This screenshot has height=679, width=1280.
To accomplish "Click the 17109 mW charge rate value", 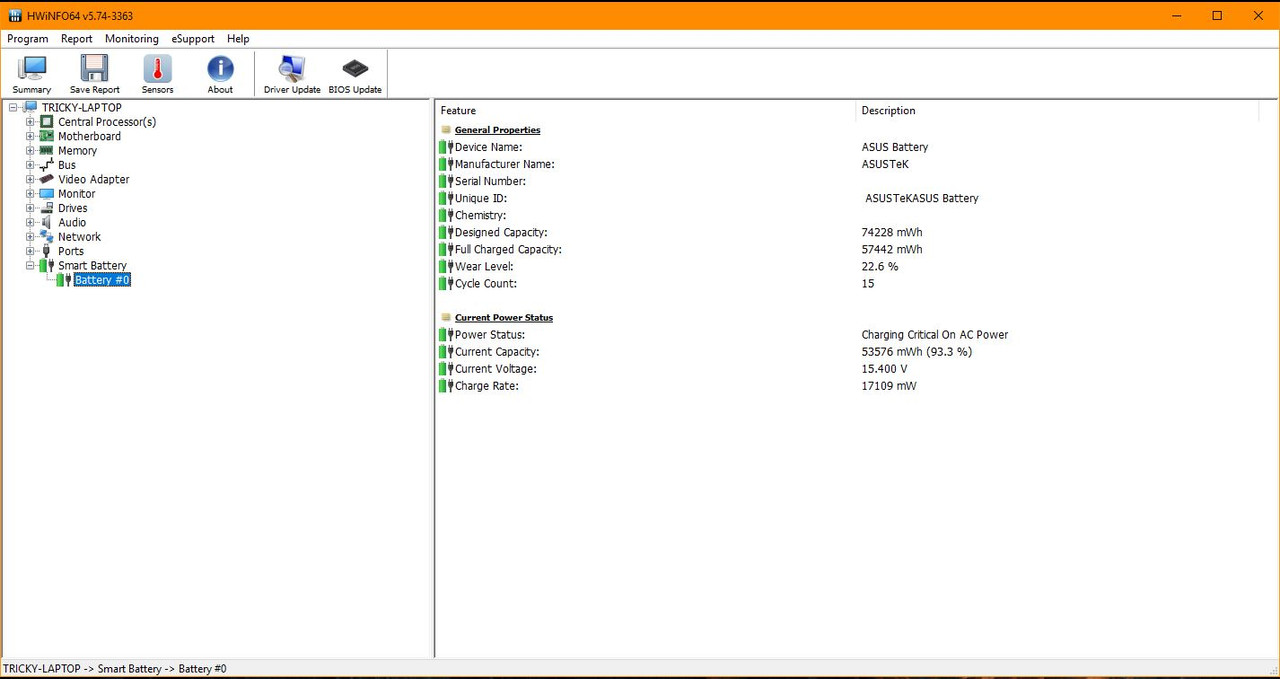I will click(889, 386).
